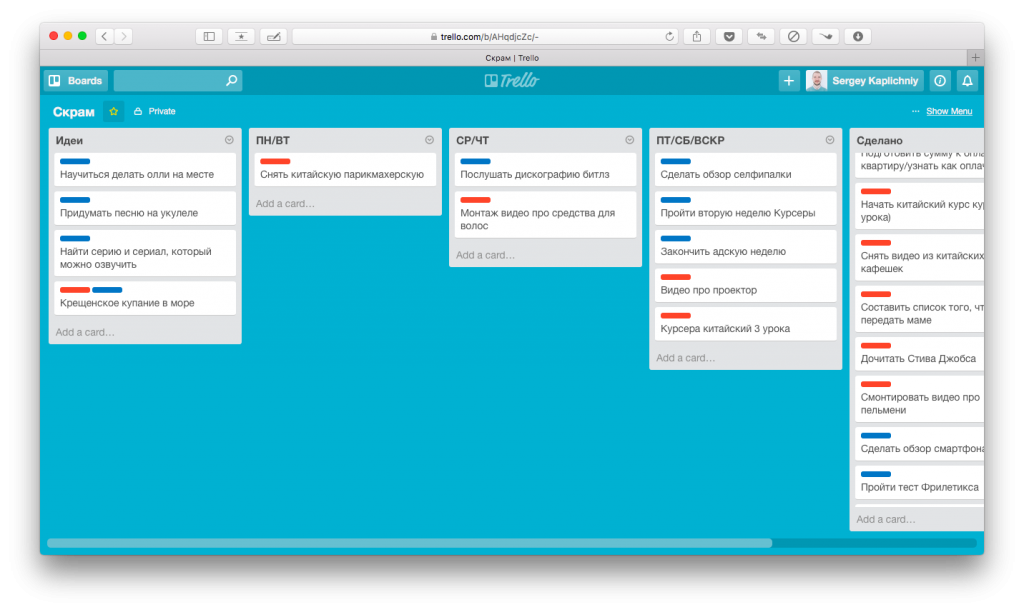Open the СР/ЧТ list menu chevron
This screenshot has height=612, width=1024.
tap(629, 140)
